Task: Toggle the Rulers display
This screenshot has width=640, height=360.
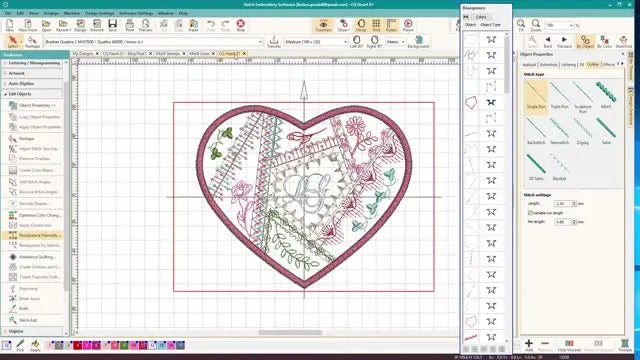Action: tap(391, 25)
